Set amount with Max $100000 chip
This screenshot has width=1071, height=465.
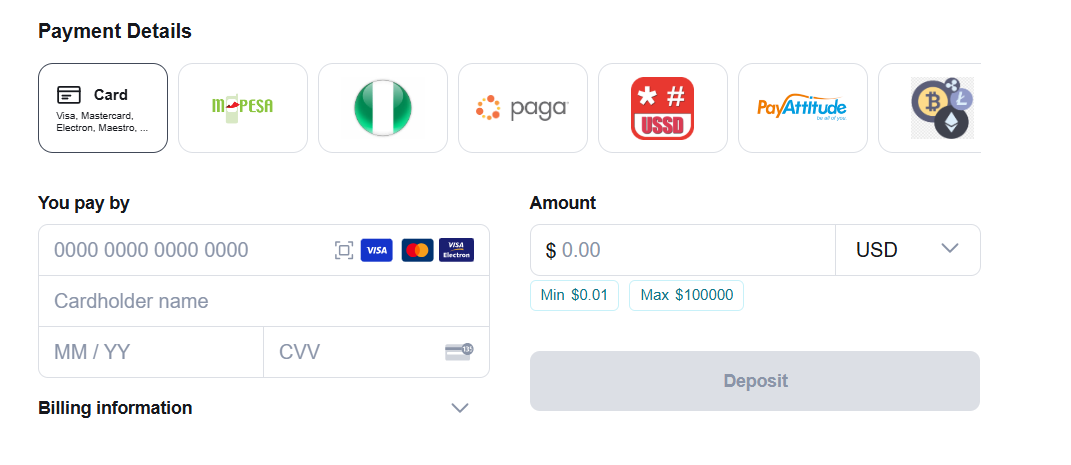[686, 296]
